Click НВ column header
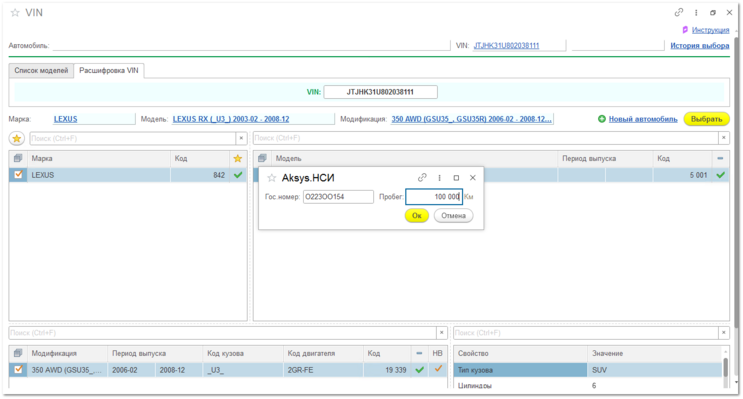The image size is (743, 399). click(x=437, y=353)
